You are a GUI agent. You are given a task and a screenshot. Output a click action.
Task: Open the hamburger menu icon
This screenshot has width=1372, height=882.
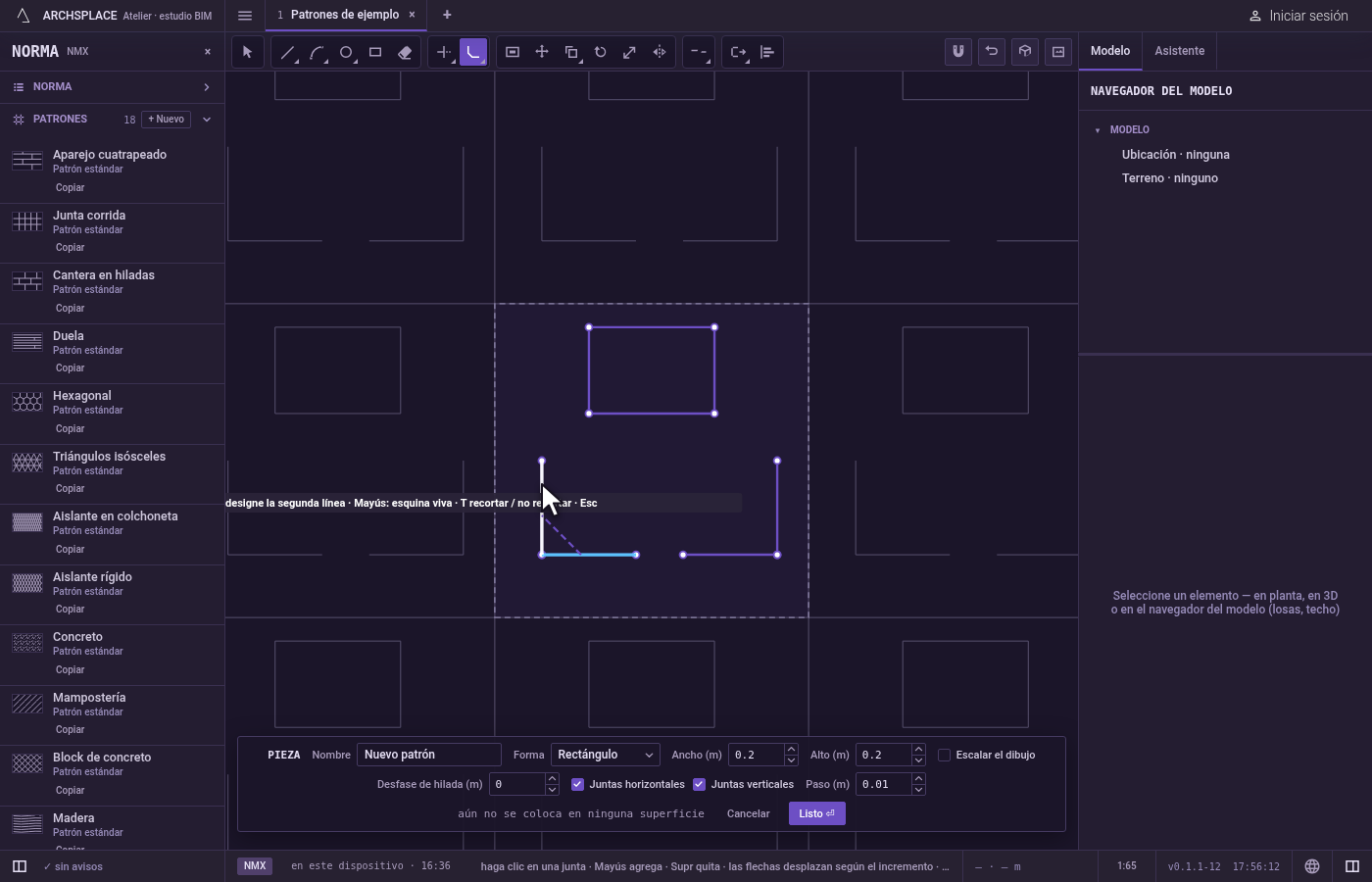coord(245,15)
